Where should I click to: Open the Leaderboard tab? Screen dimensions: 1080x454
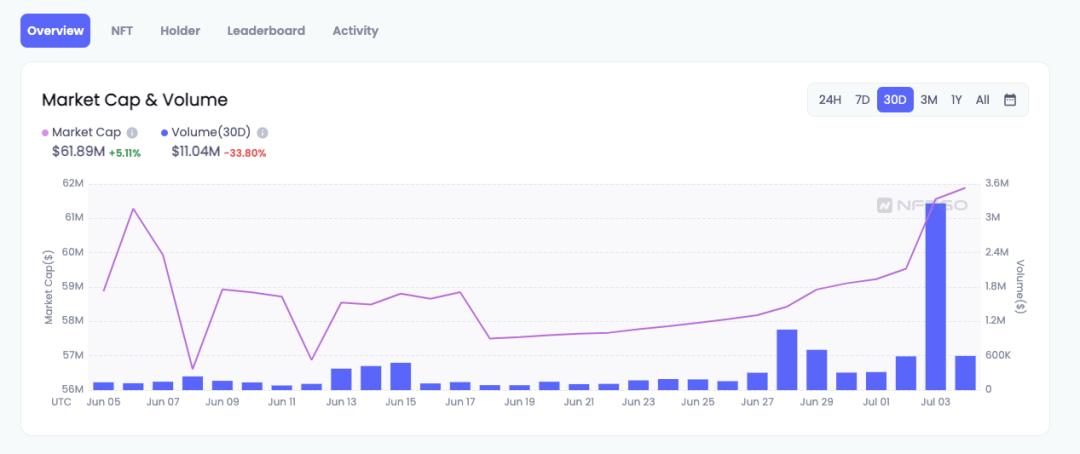click(x=266, y=31)
